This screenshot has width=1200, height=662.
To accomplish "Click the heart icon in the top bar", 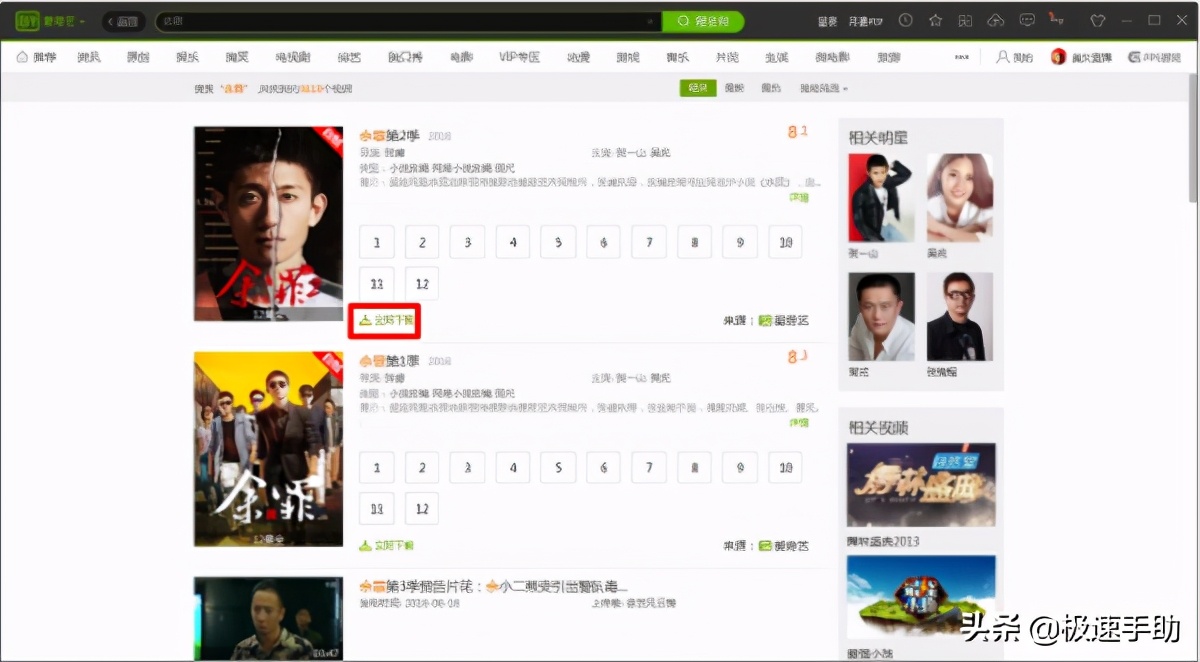I will click(x=1096, y=20).
